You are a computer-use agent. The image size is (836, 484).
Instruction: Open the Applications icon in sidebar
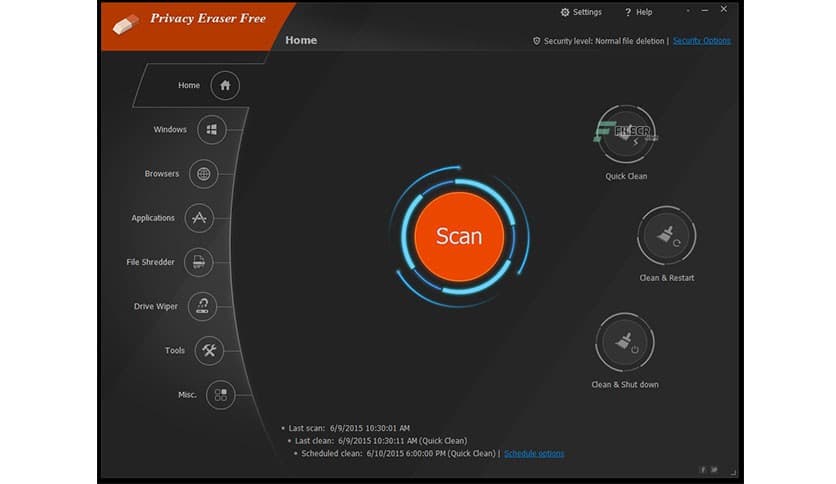[x=199, y=218]
